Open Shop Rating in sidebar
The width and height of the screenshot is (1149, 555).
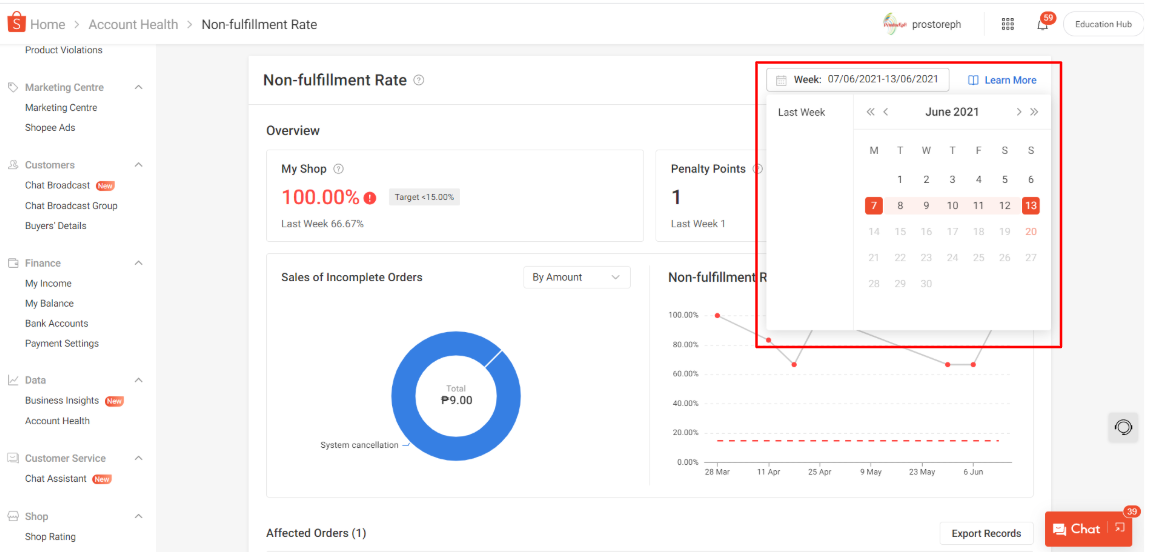[x=50, y=537]
